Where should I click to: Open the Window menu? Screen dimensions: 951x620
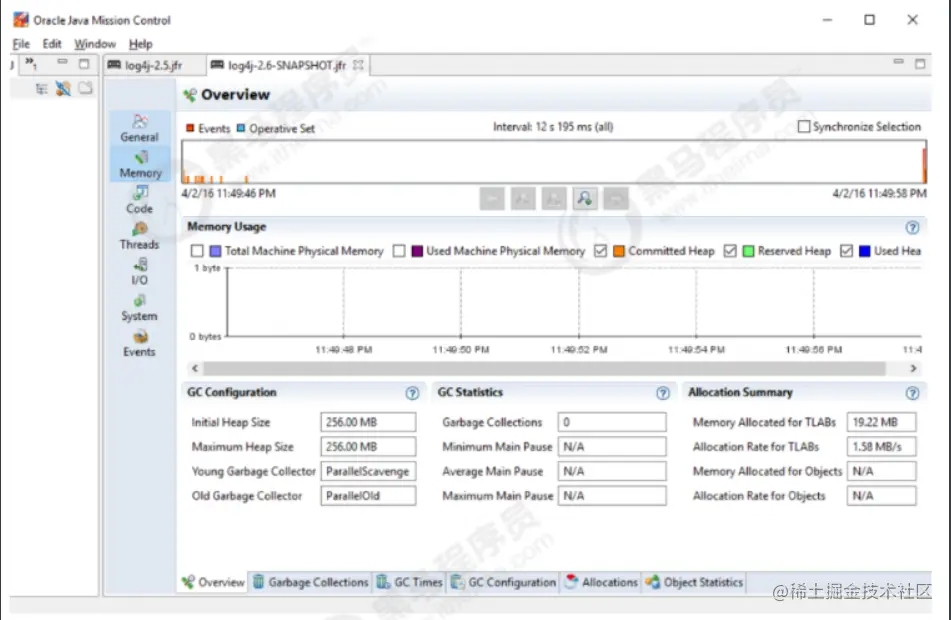pos(95,44)
